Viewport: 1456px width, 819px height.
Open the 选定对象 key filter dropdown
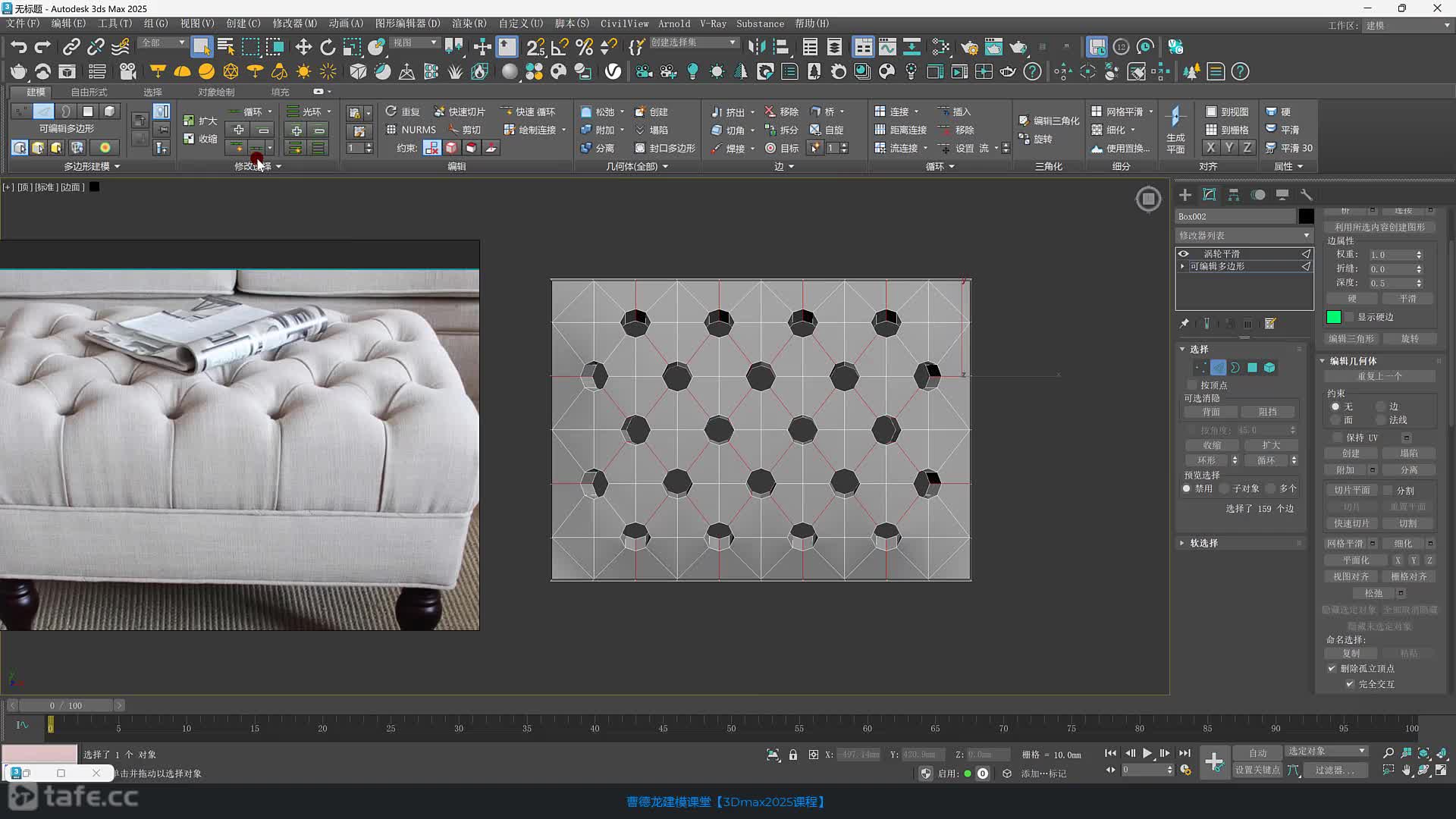tap(1326, 752)
